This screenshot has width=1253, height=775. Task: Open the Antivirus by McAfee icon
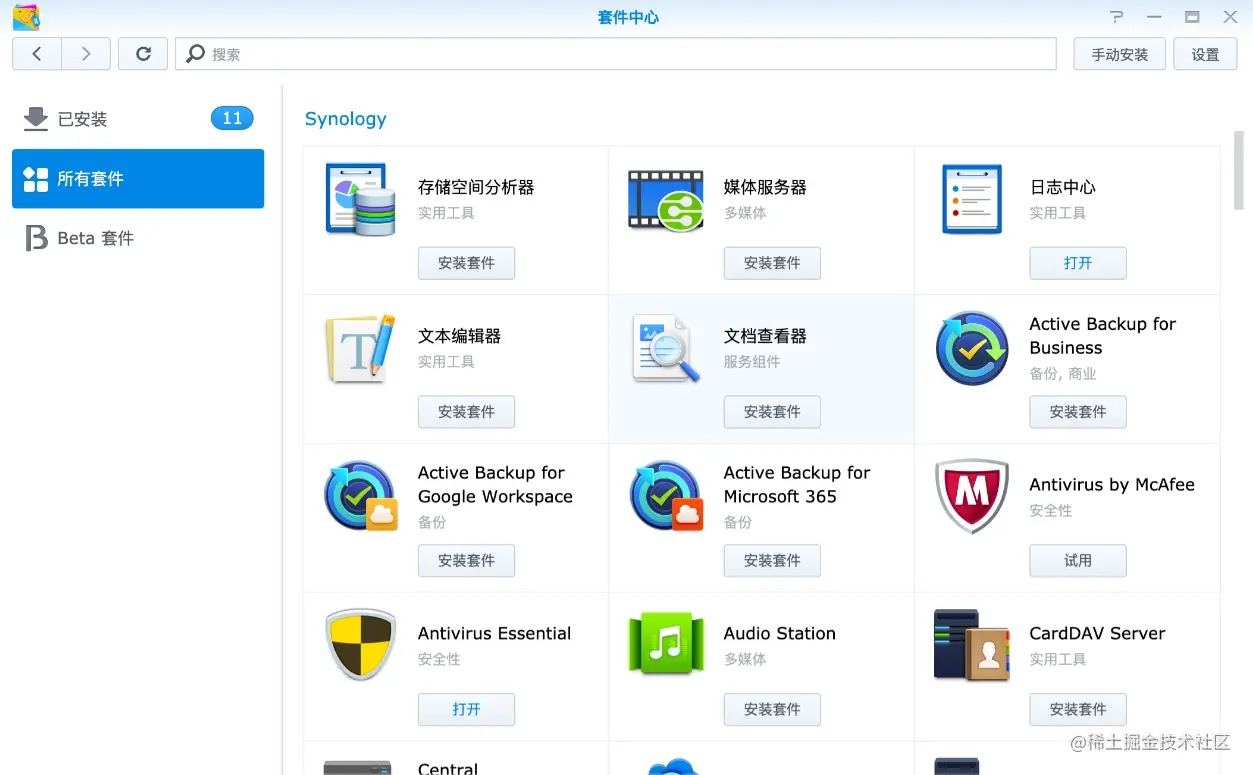(972, 497)
